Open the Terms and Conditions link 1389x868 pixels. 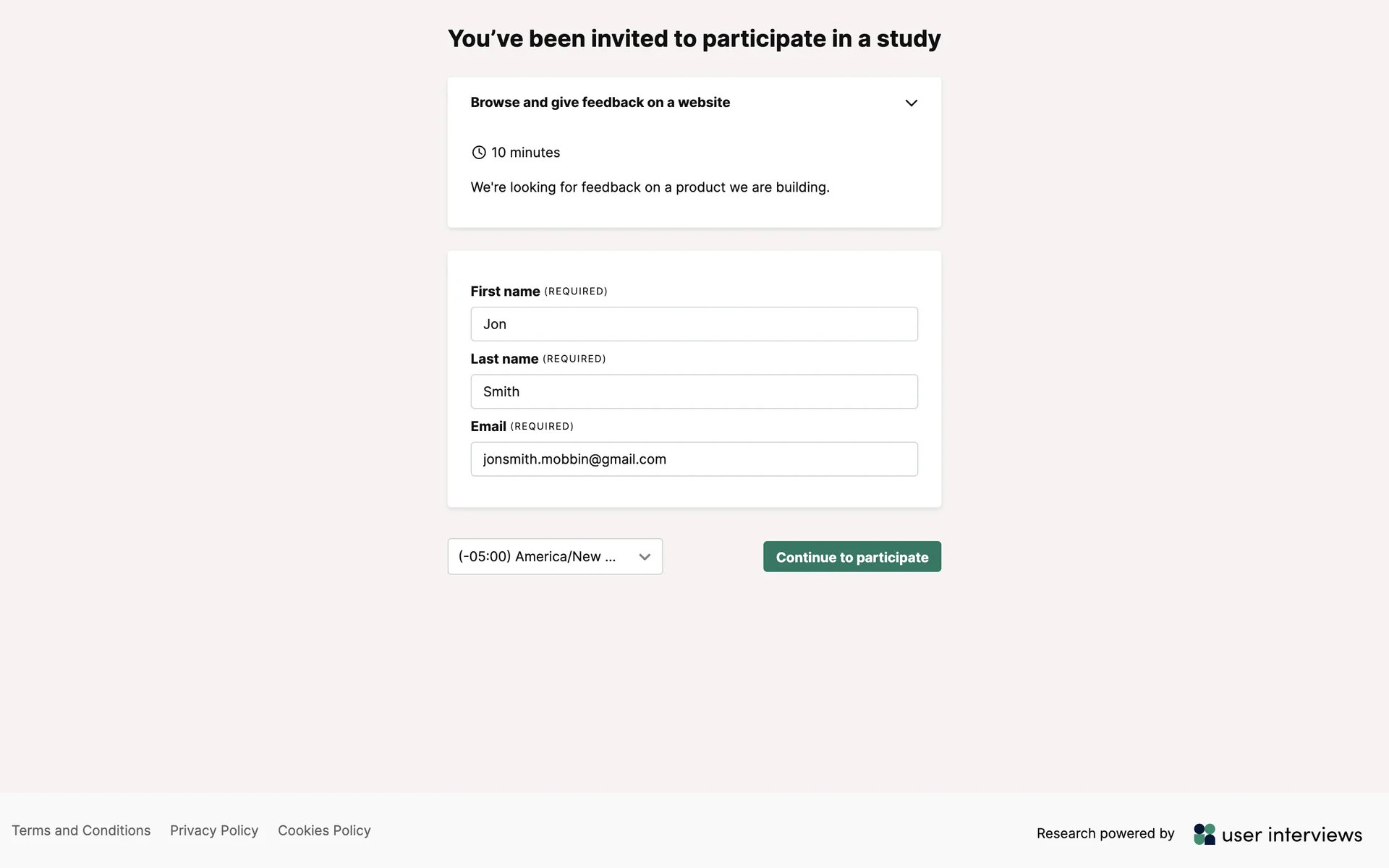(81, 830)
